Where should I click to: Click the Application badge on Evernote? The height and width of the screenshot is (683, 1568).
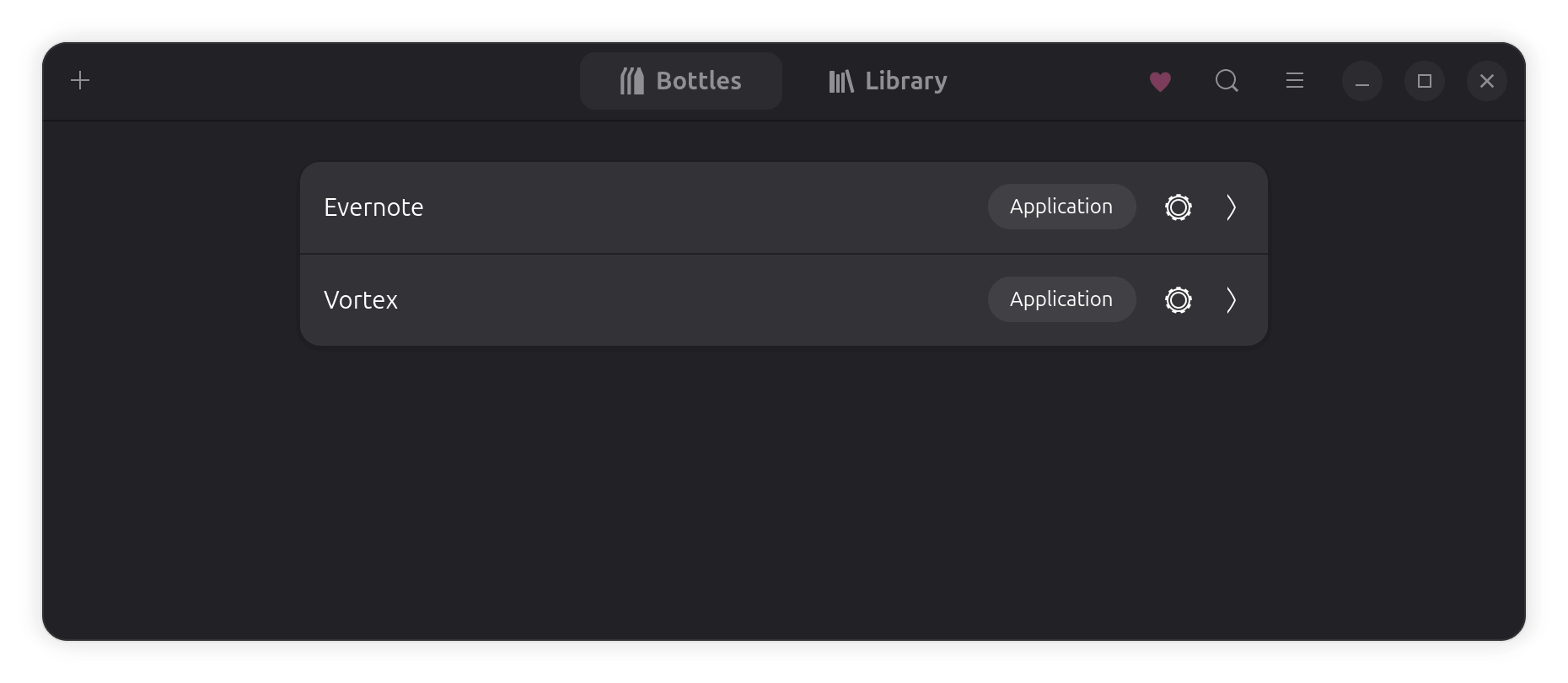[1061, 207]
